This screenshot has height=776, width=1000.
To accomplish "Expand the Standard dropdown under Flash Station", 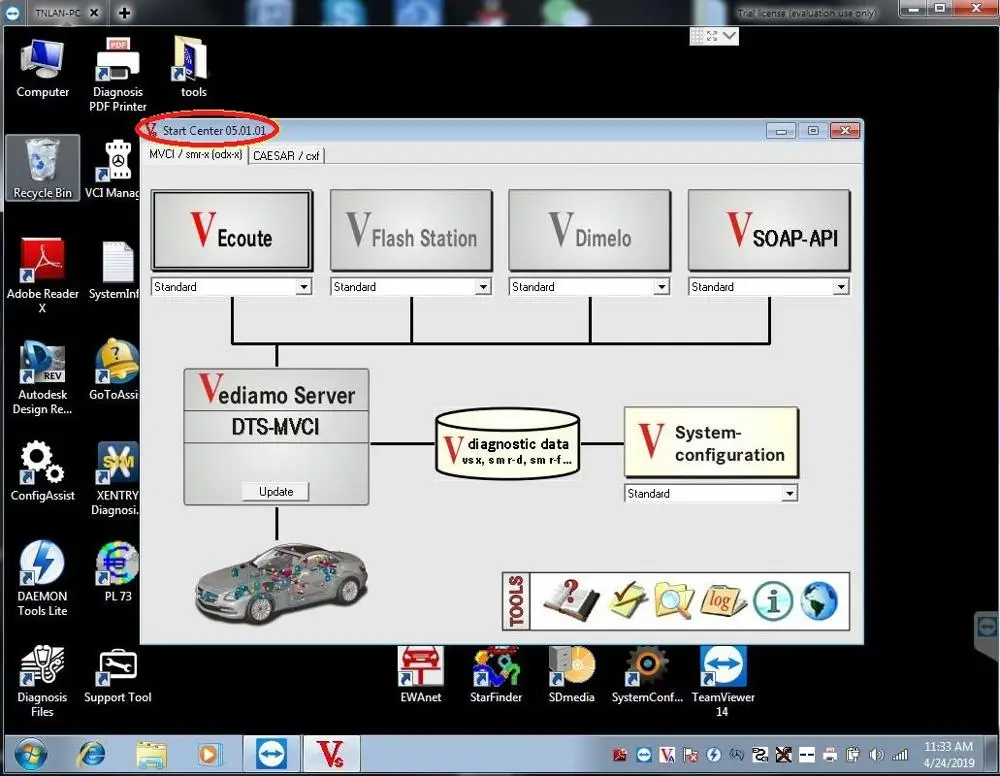I will (x=483, y=287).
